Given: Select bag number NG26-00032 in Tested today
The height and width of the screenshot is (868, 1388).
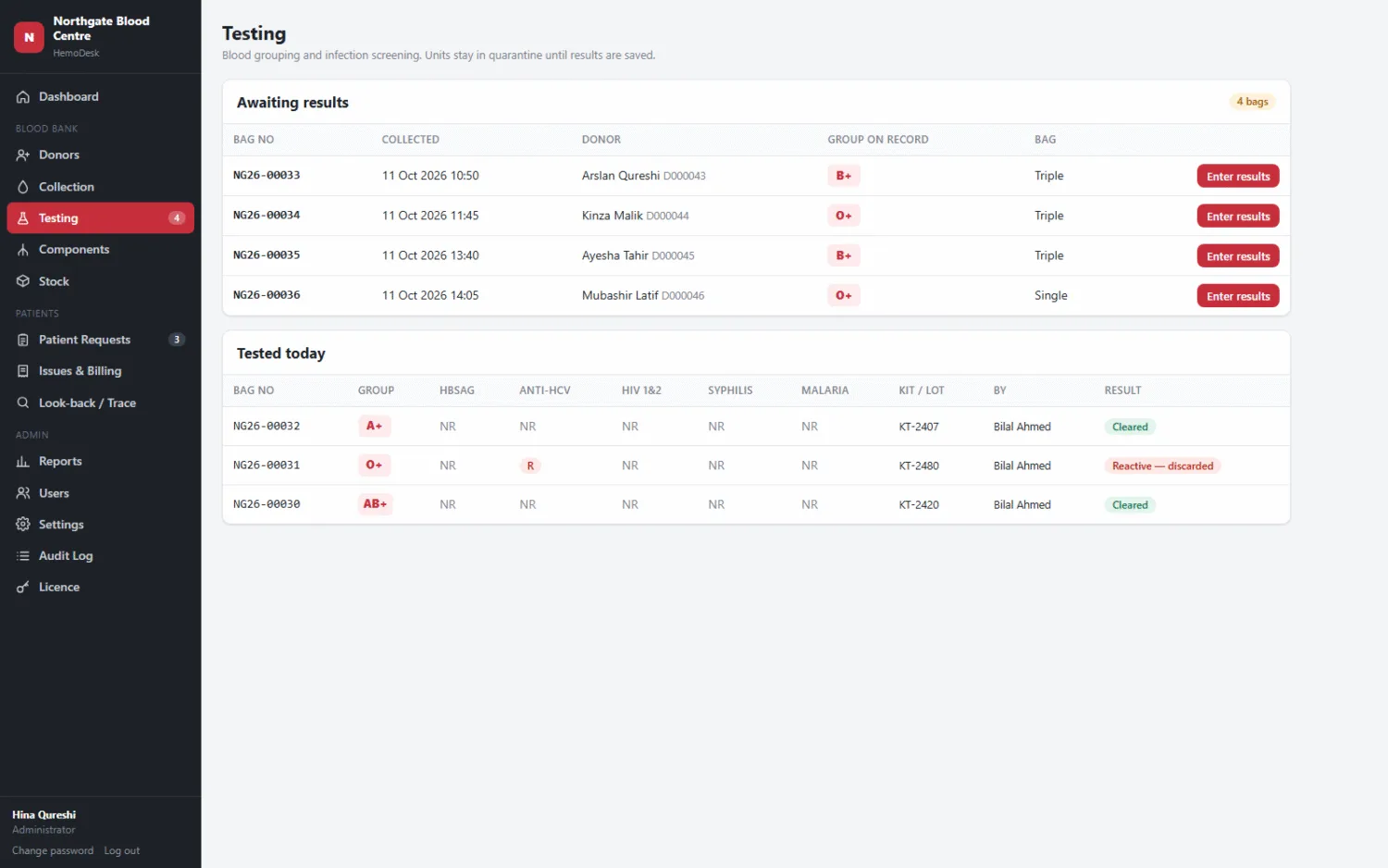Looking at the screenshot, I should 266,427.
